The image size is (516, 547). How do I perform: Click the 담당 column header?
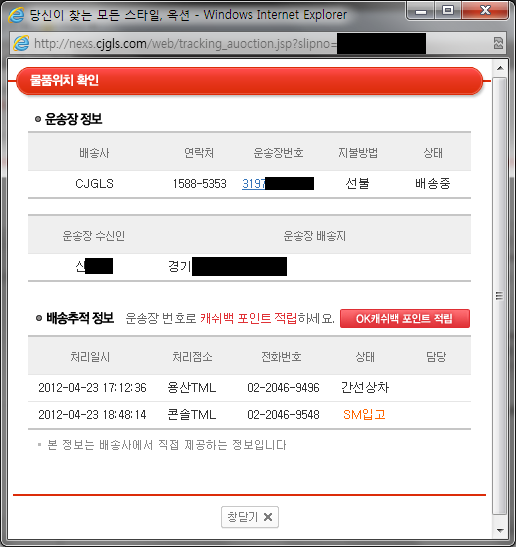[436, 357]
